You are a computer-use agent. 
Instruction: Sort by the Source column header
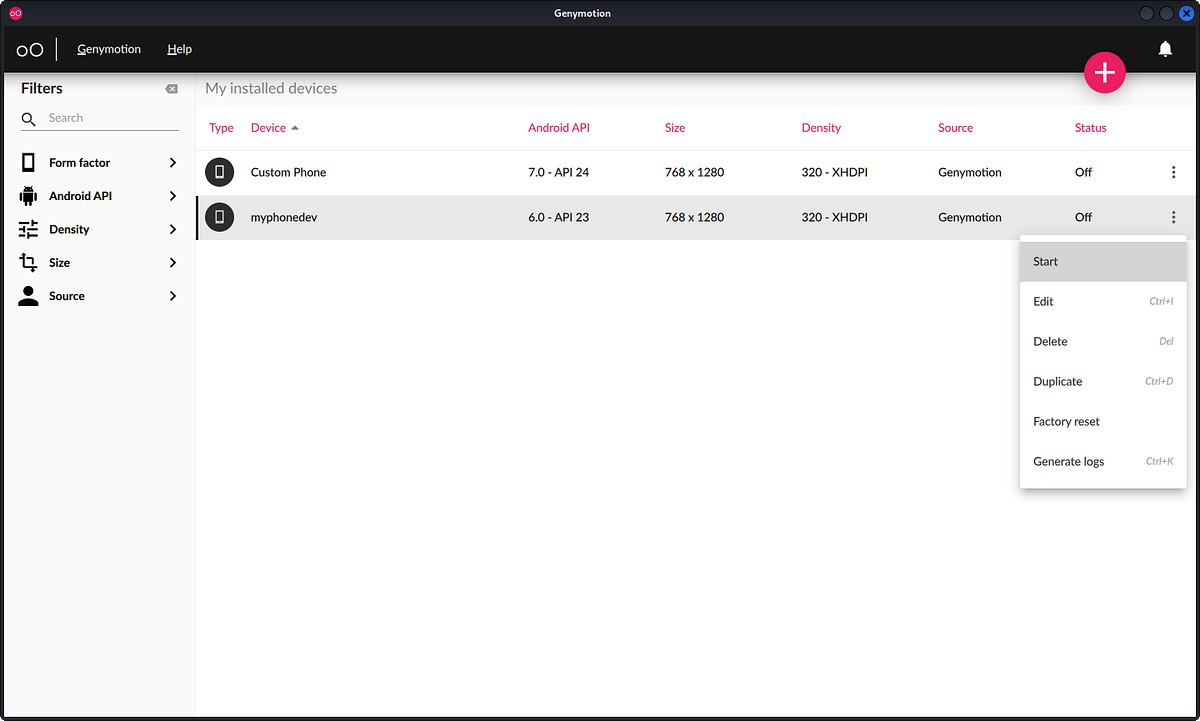tap(955, 128)
